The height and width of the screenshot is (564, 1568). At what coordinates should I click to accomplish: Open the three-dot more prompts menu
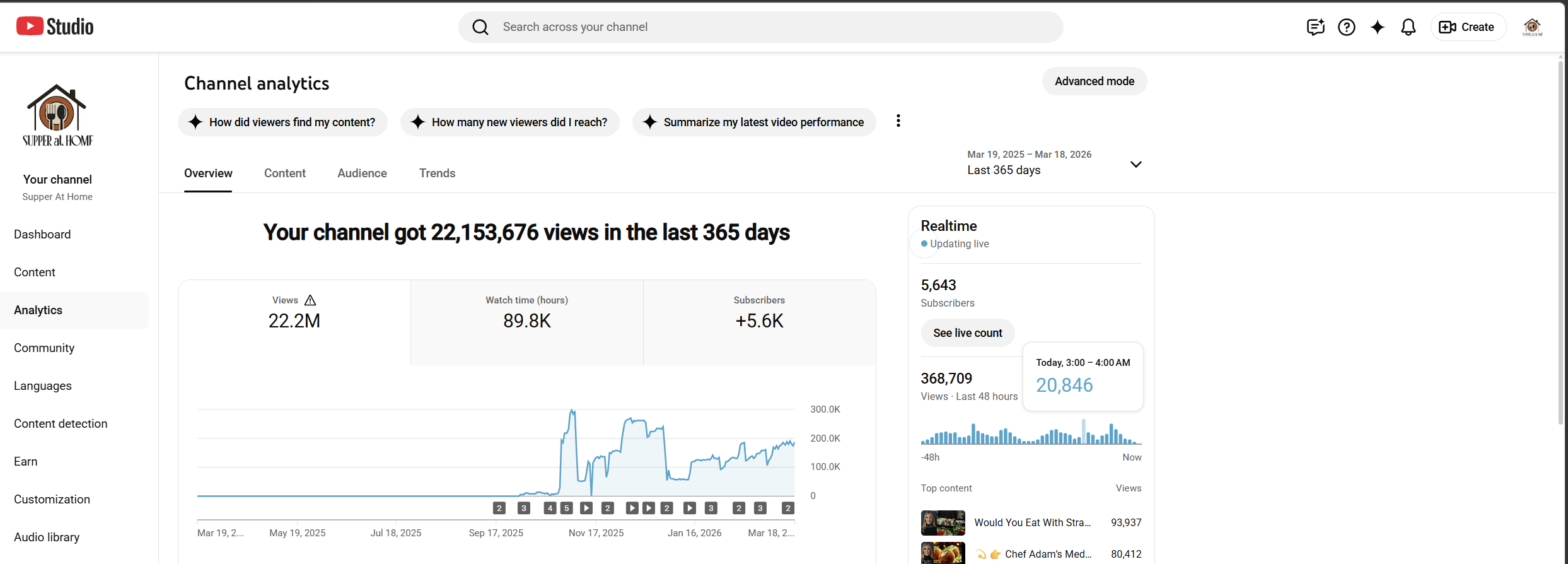898,121
